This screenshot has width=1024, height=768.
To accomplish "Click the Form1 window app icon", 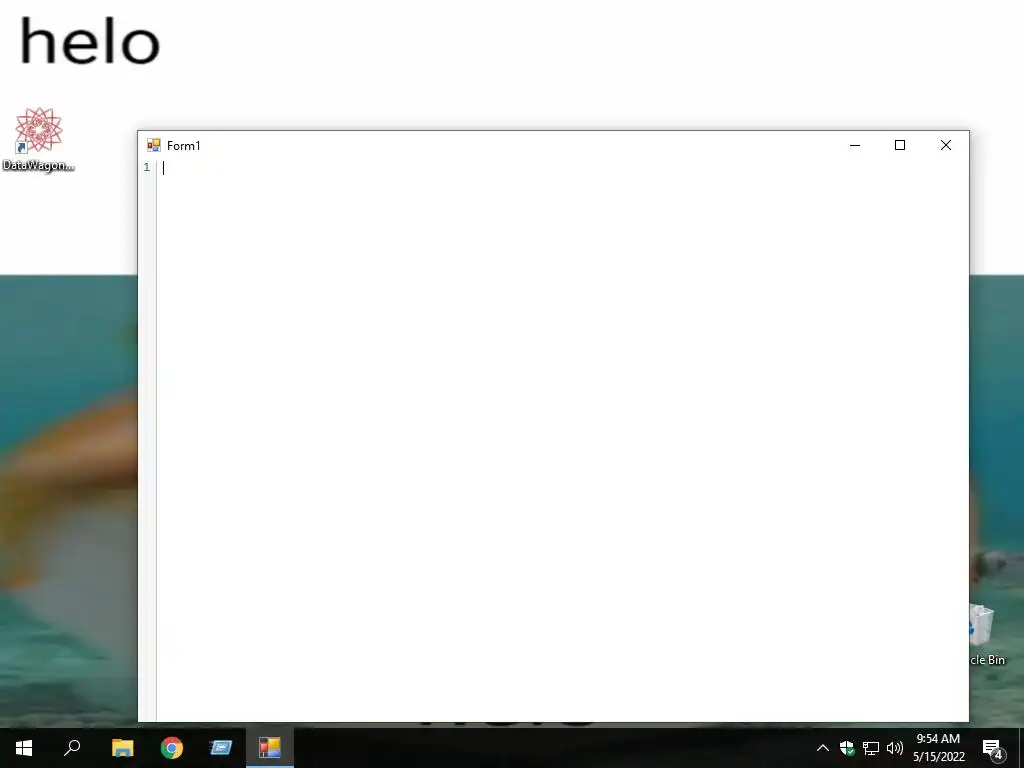I will click(x=153, y=145).
